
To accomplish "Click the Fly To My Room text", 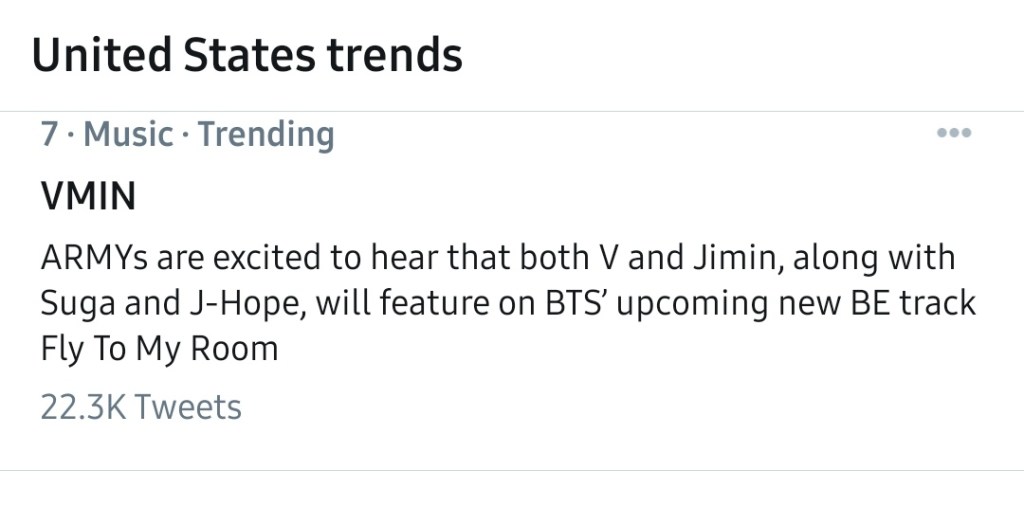I will click(159, 349).
